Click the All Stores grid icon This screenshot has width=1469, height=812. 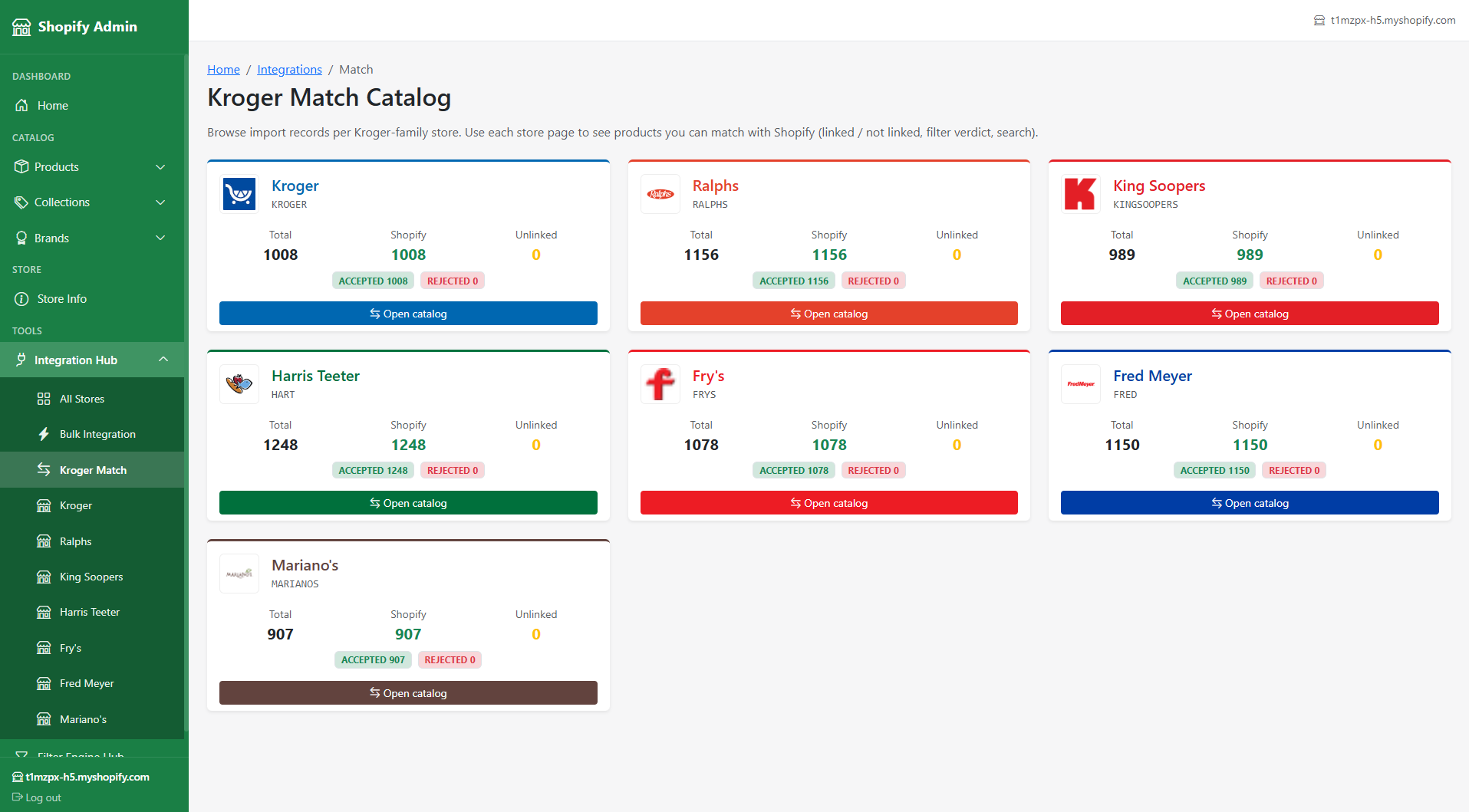click(x=44, y=399)
